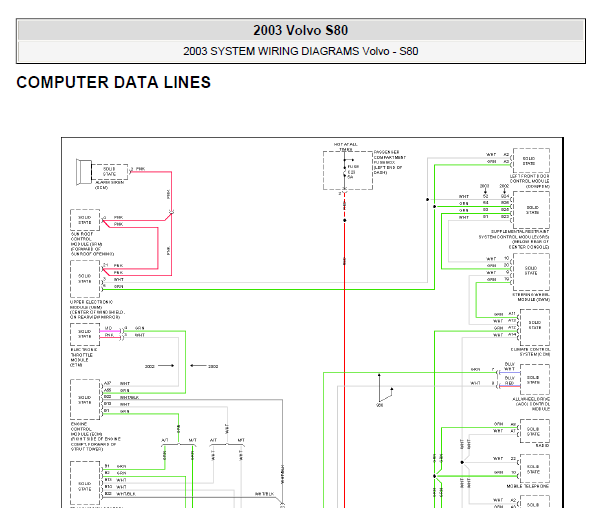Click the Electronic Throttle Module (ETM) label
Image resolution: width=605 pixels, height=508 pixels.
(84, 357)
